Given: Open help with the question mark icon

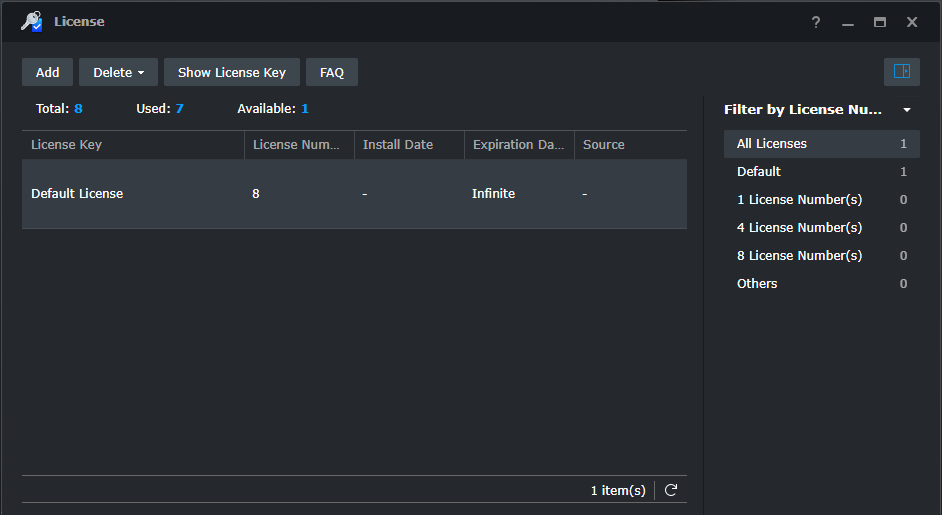Looking at the screenshot, I should click(815, 22).
